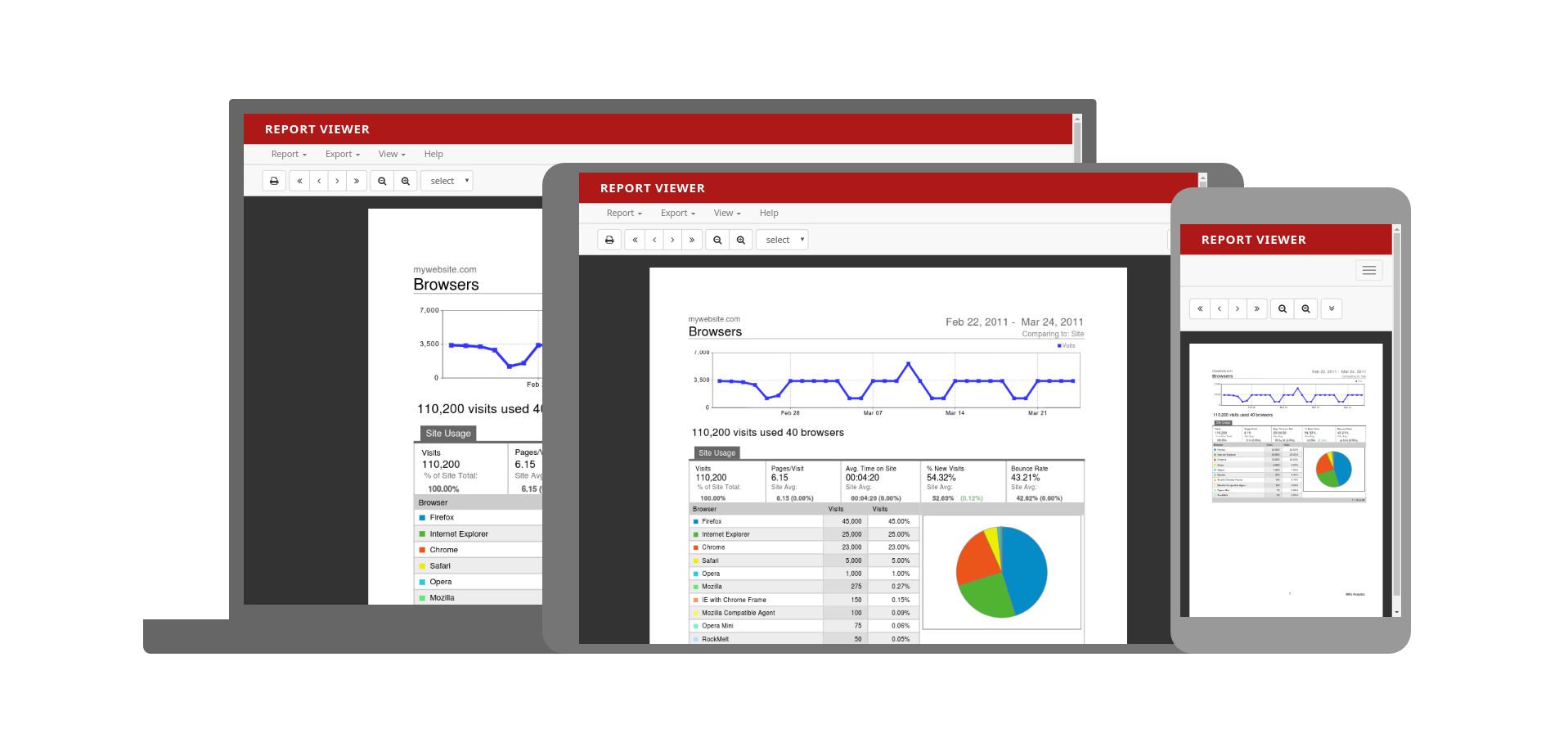This screenshot has width=1568, height=747.
Task: Go to next page in phone viewer
Action: [1238, 308]
